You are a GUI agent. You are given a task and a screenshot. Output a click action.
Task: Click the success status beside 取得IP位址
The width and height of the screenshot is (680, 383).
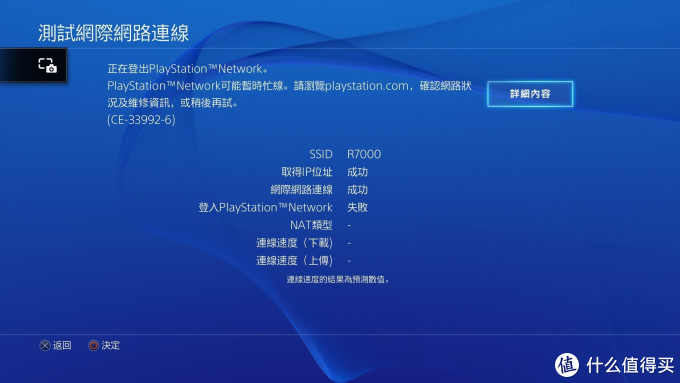pyautogui.click(x=357, y=172)
